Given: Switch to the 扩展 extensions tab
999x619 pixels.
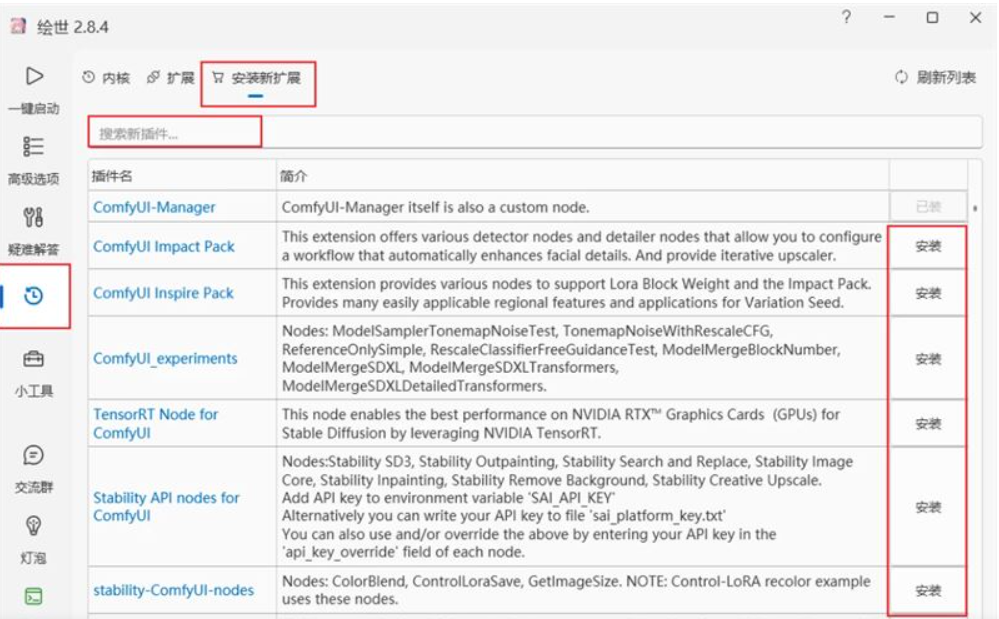Looking at the screenshot, I should pyautogui.click(x=171, y=78).
